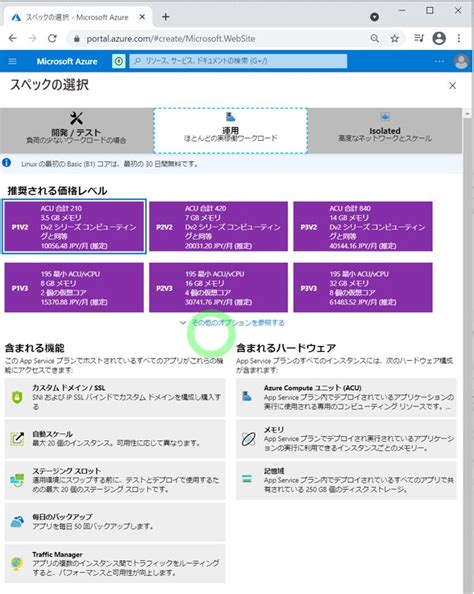
Task: Click the メモリ hardware title
Action: (x=274, y=429)
